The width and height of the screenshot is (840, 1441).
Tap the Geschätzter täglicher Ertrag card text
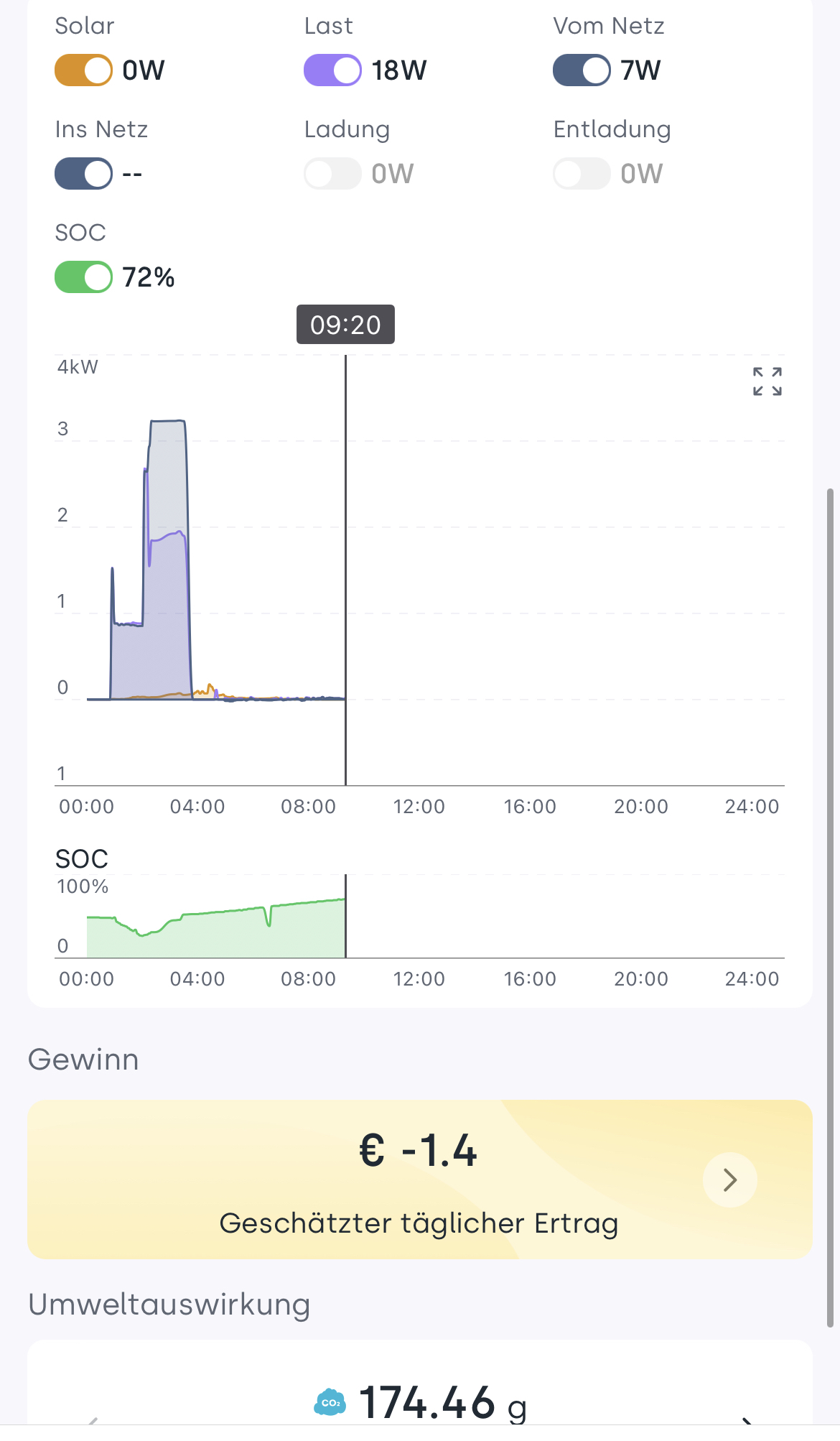pyautogui.click(x=419, y=1223)
